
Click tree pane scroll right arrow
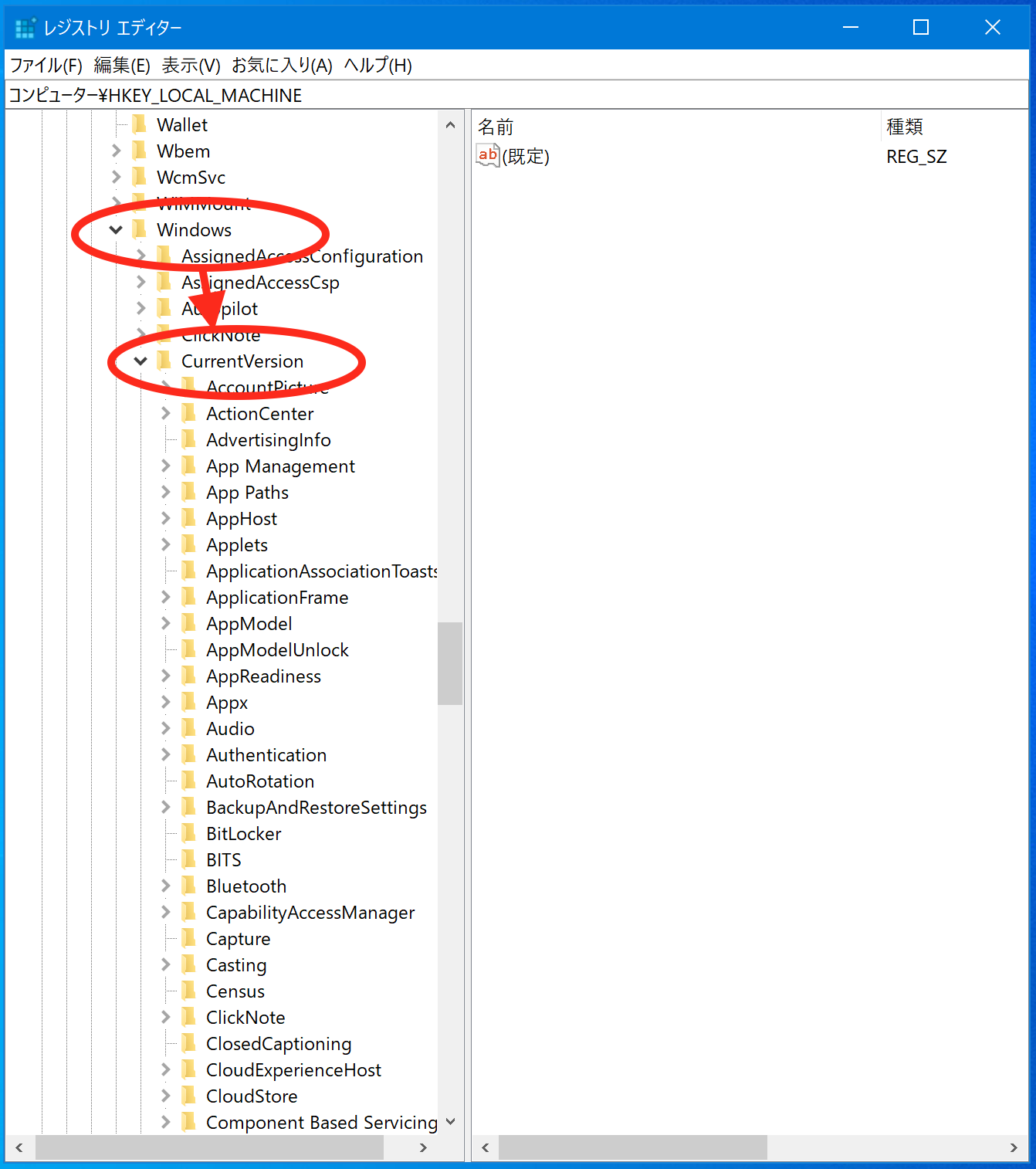(423, 1147)
